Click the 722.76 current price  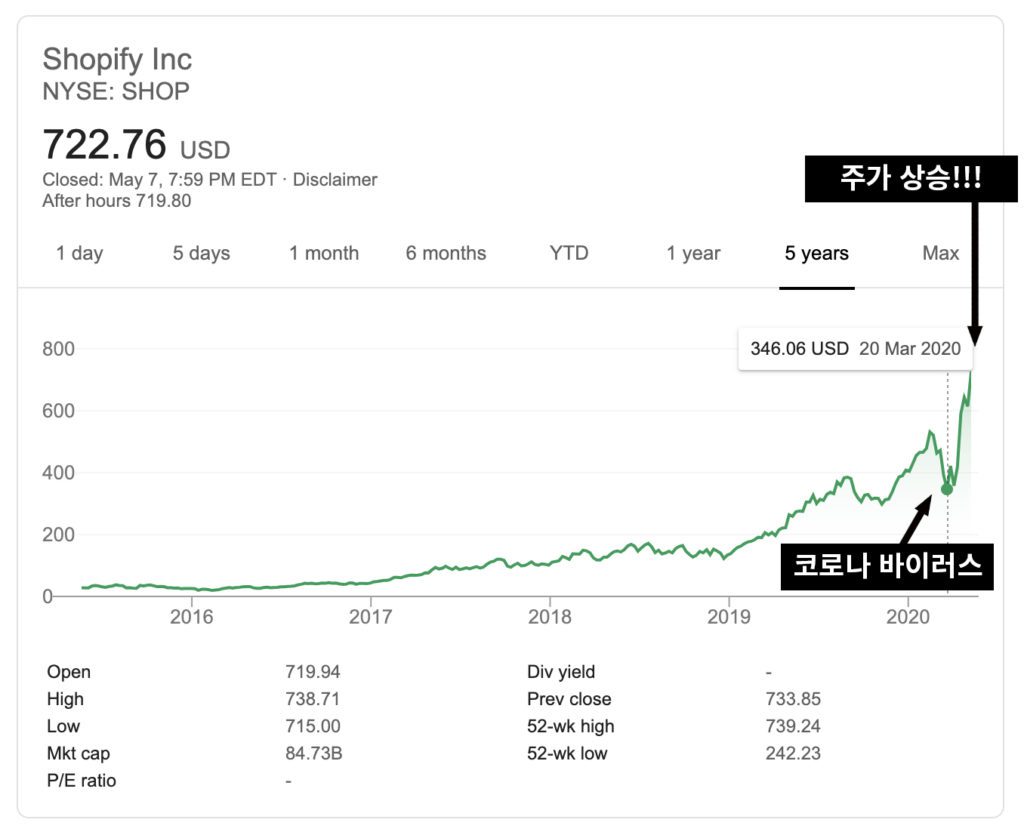tap(104, 145)
